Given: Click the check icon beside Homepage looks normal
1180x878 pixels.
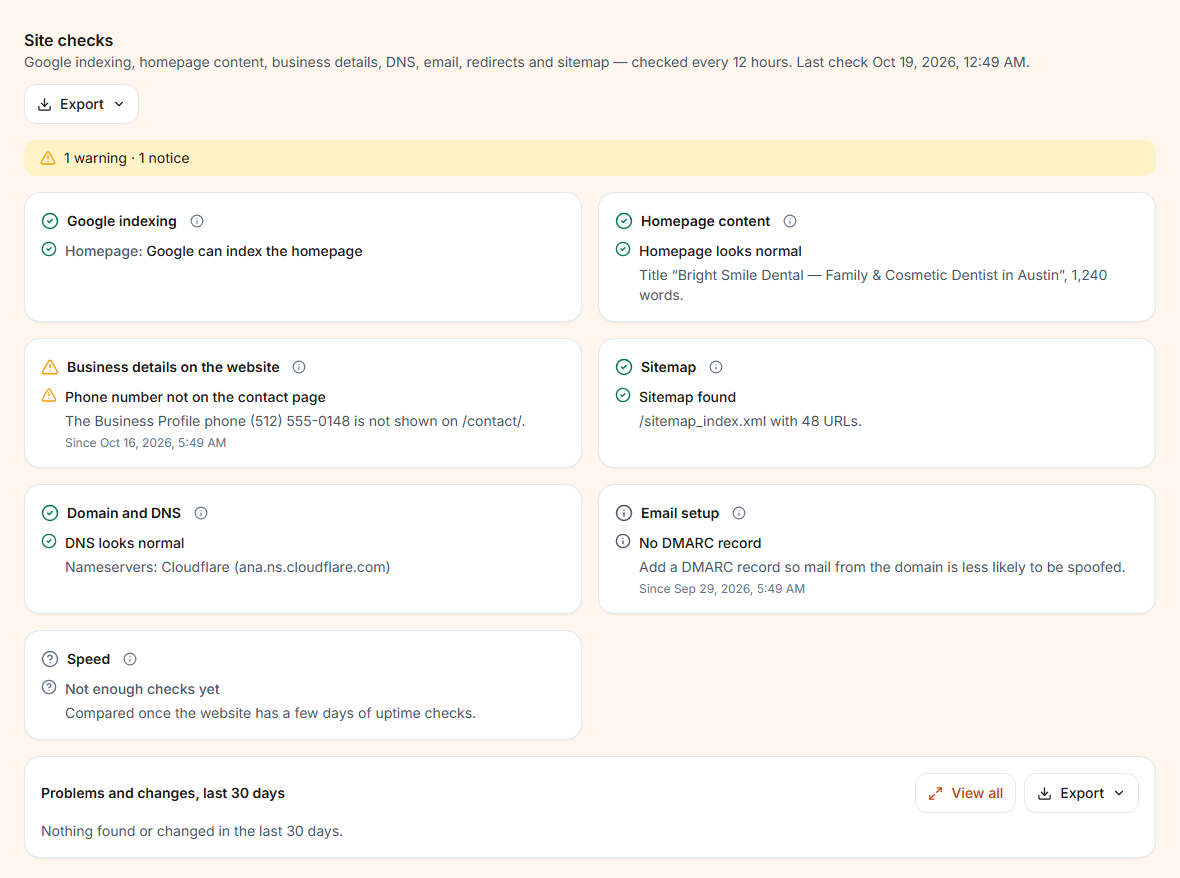Looking at the screenshot, I should (623, 249).
